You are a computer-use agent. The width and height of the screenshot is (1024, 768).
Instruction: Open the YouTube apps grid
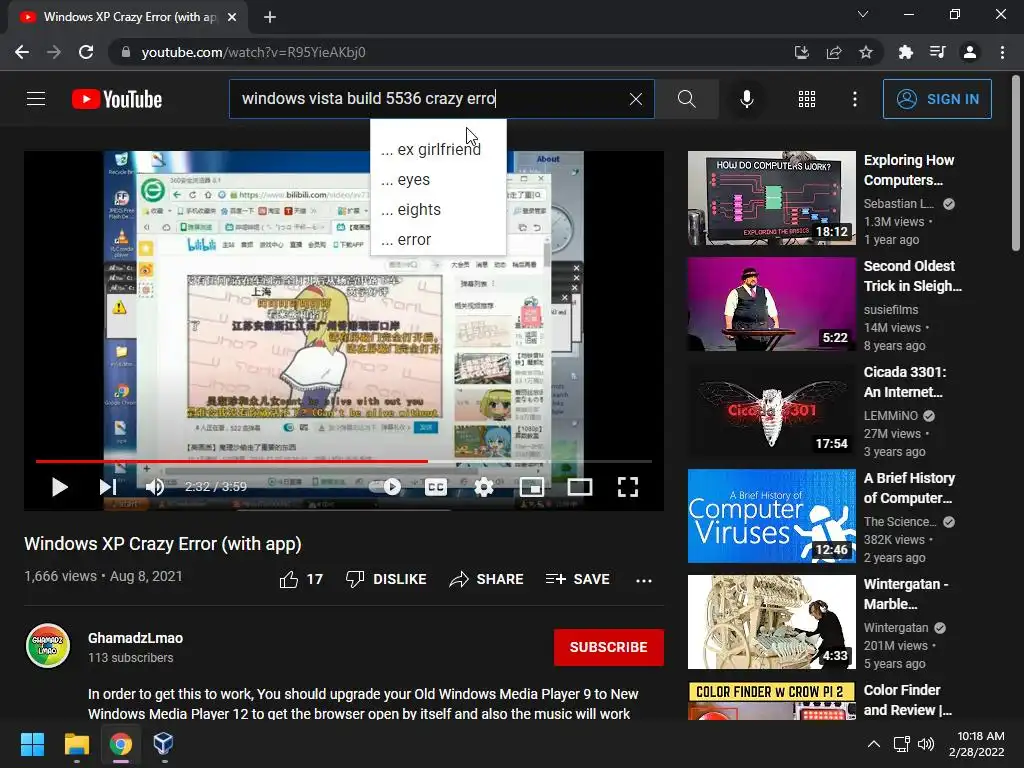point(807,99)
